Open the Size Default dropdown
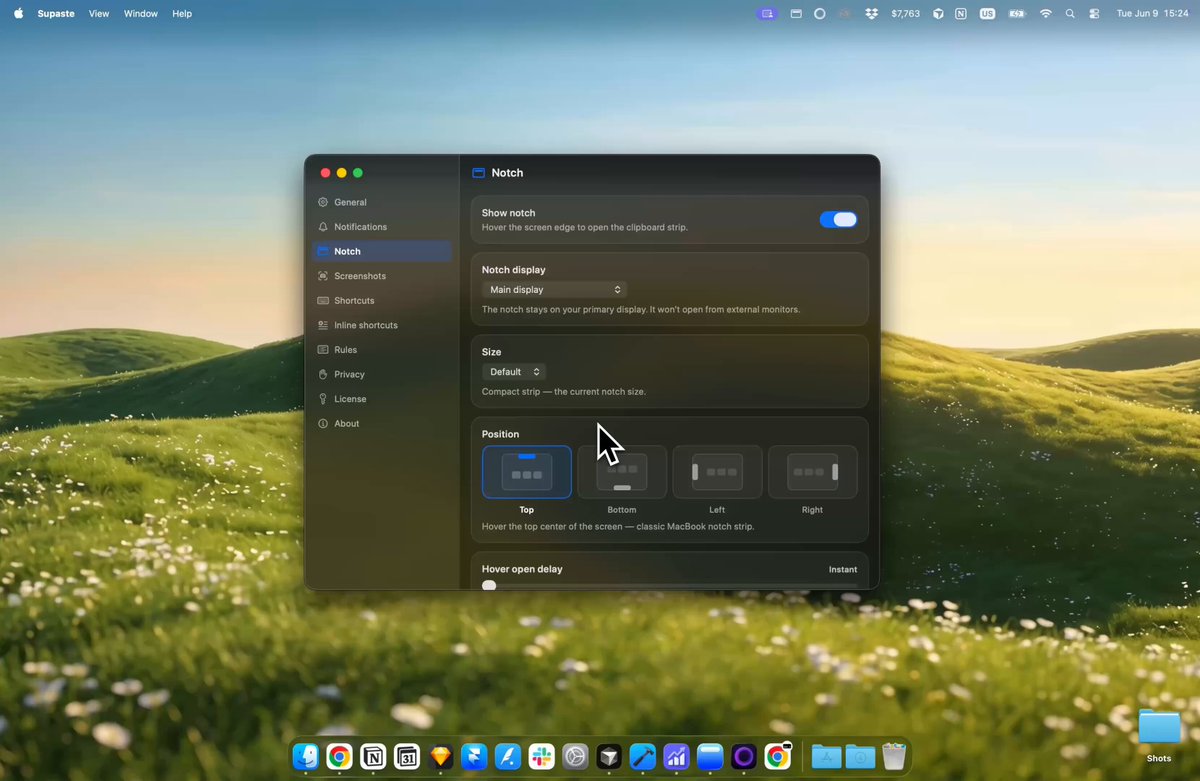The height and width of the screenshot is (781, 1200). (x=514, y=372)
